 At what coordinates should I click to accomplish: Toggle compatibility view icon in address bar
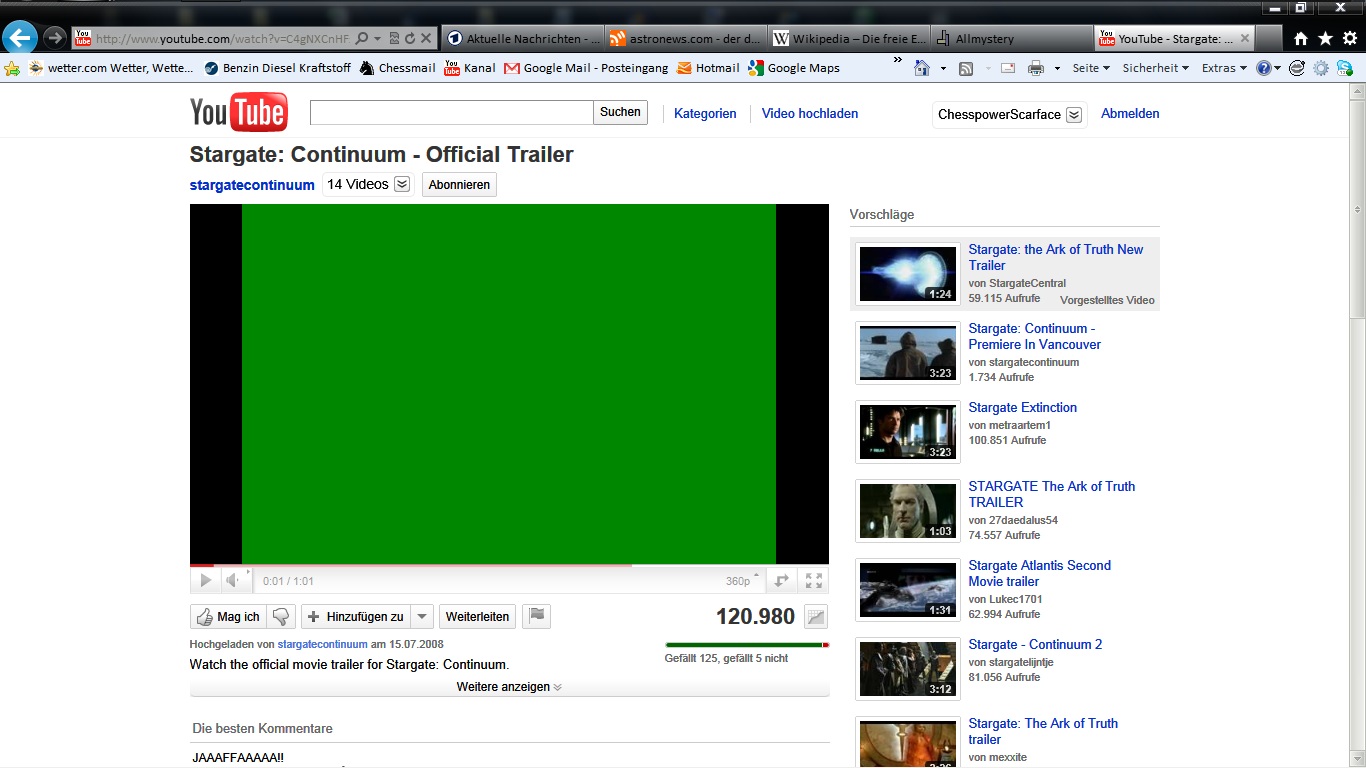click(x=394, y=39)
